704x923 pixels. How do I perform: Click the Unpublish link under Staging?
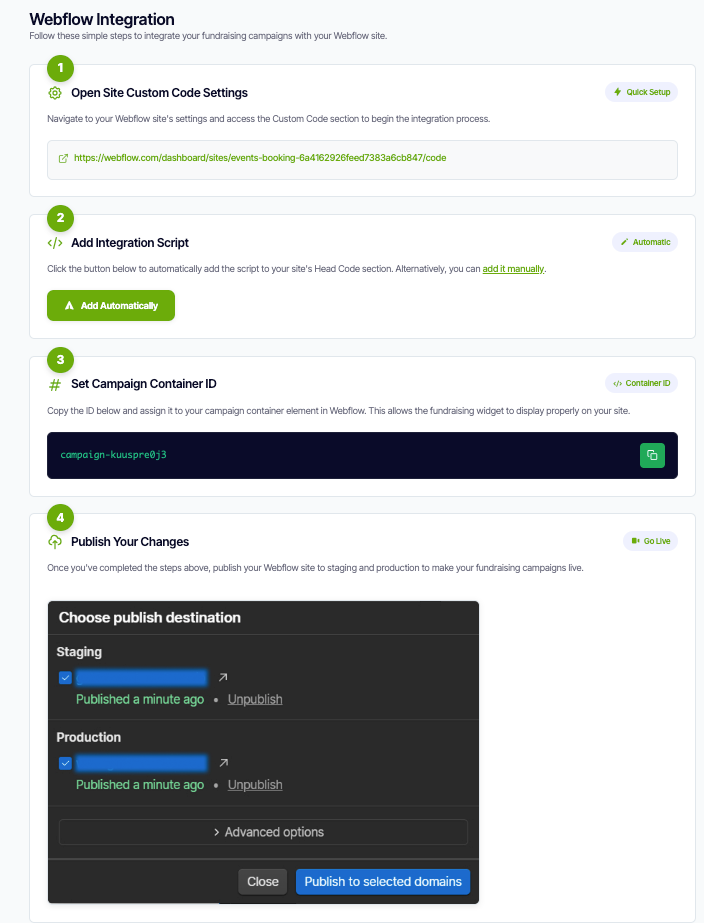[x=254, y=699]
